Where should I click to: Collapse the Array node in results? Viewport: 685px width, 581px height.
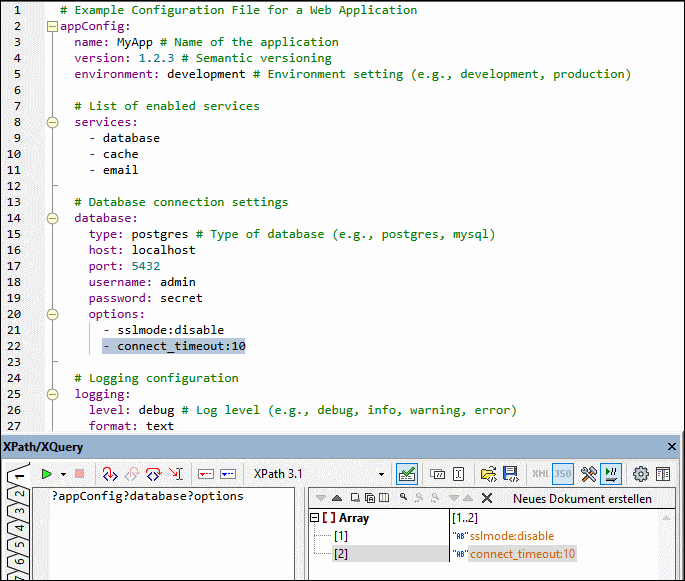315,518
